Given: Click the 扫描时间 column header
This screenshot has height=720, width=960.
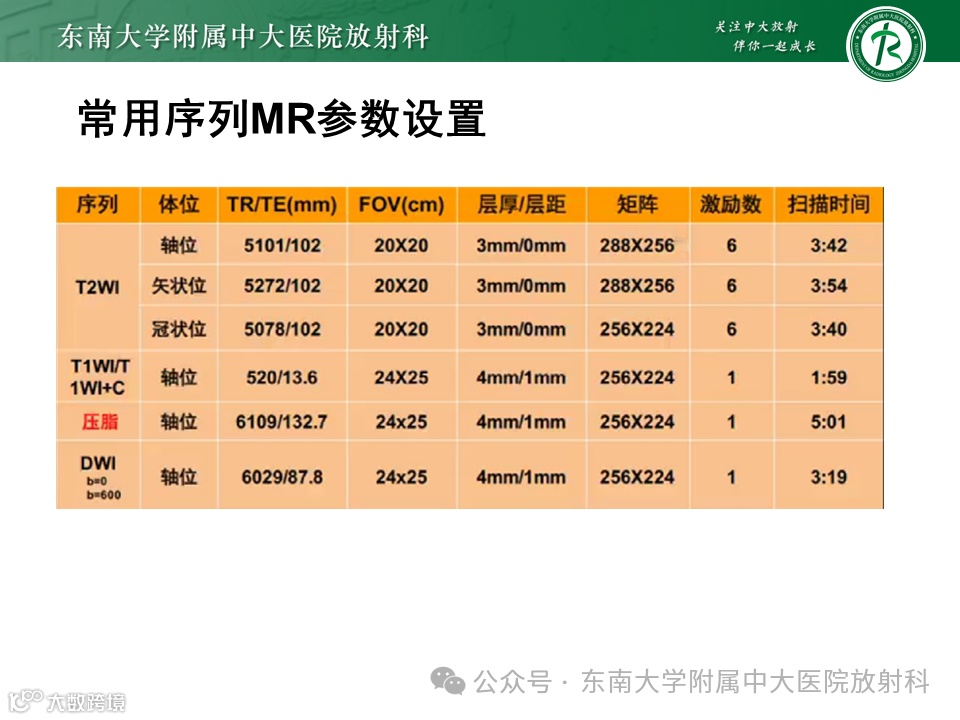Looking at the screenshot, I should (829, 204).
